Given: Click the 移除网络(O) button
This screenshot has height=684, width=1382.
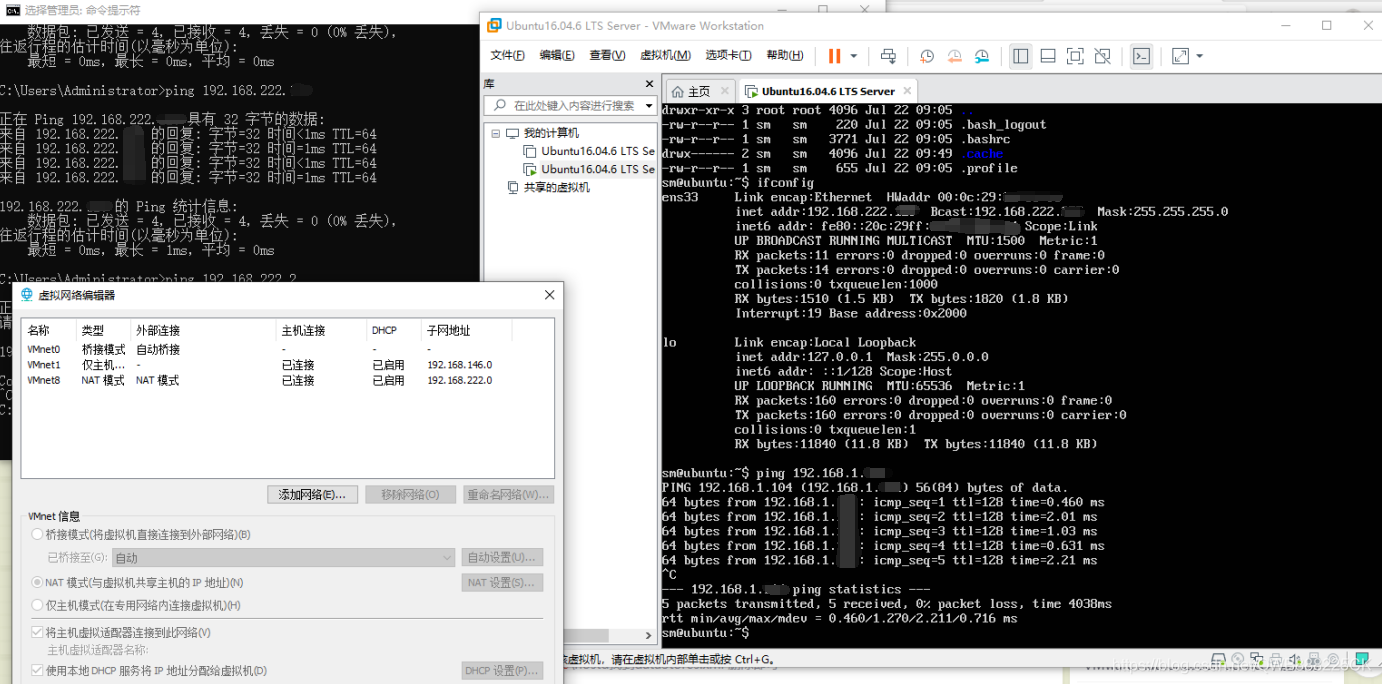Looking at the screenshot, I should pos(410,495).
